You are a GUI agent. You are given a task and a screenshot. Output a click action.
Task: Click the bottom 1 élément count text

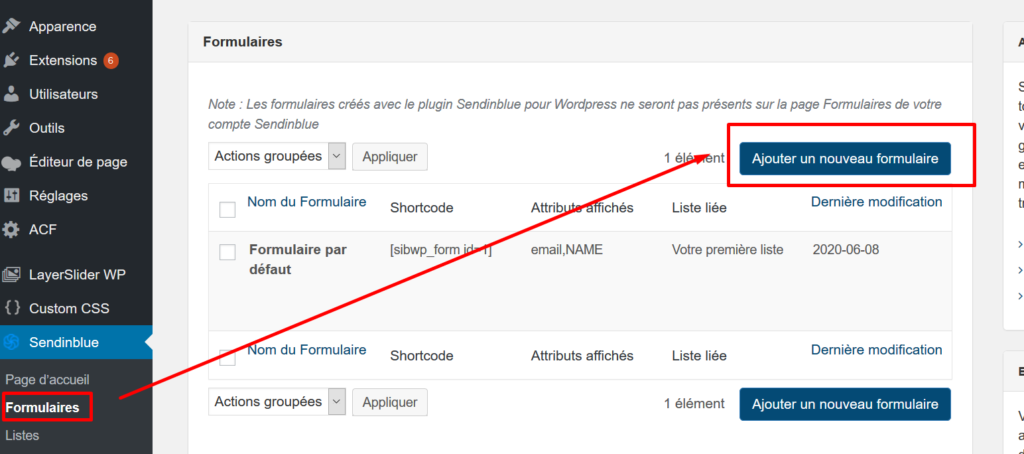(x=694, y=404)
